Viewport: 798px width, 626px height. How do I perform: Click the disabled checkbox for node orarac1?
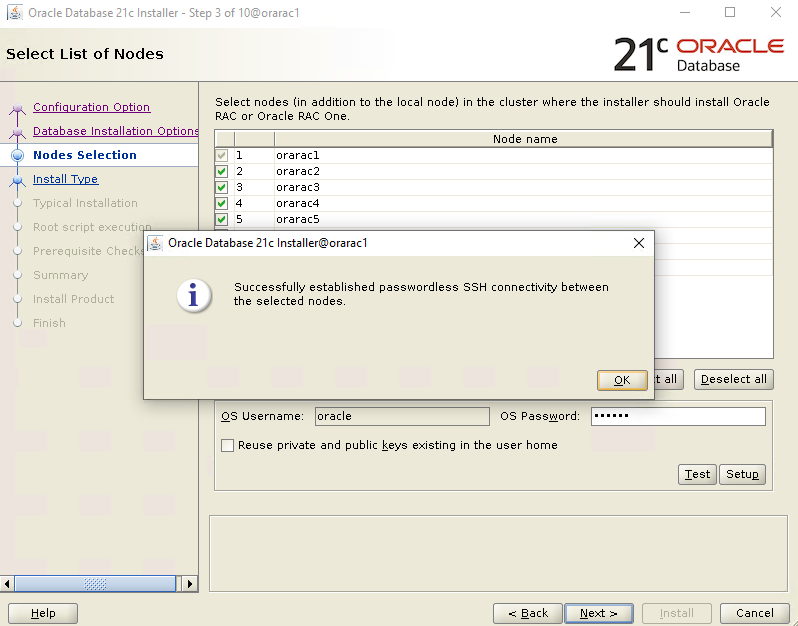click(221, 155)
